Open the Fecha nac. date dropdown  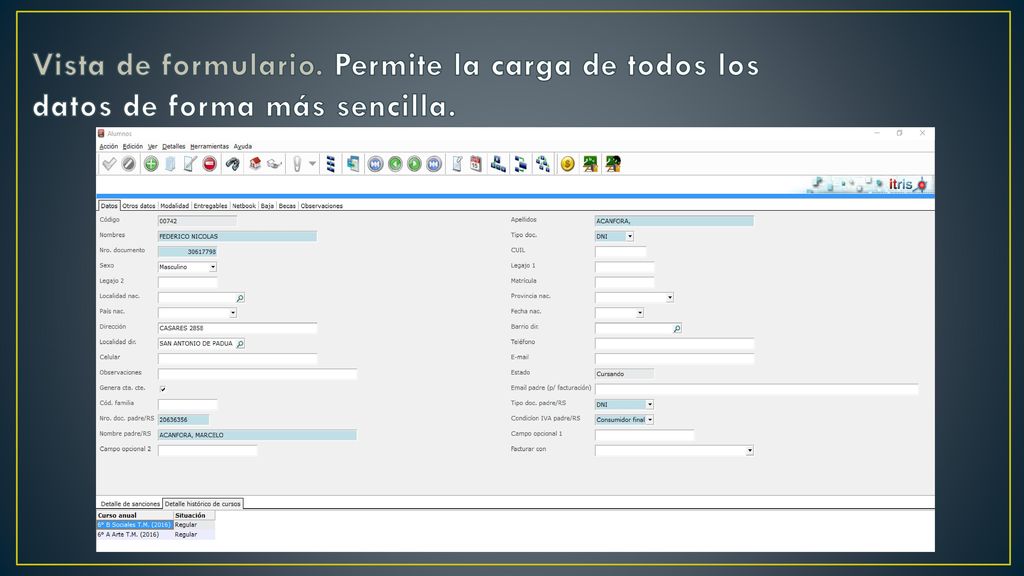click(x=640, y=313)
